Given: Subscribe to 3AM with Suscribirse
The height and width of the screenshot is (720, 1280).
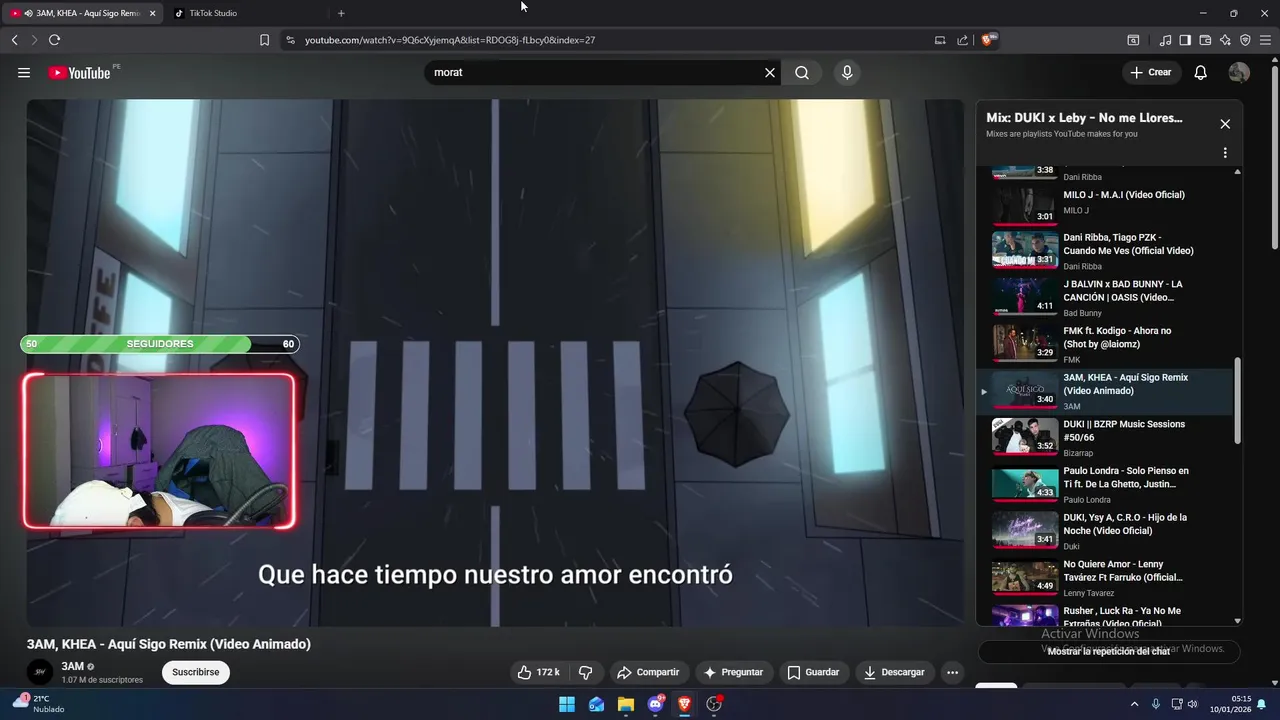Looking at the screenshot, I should [195, 672].
